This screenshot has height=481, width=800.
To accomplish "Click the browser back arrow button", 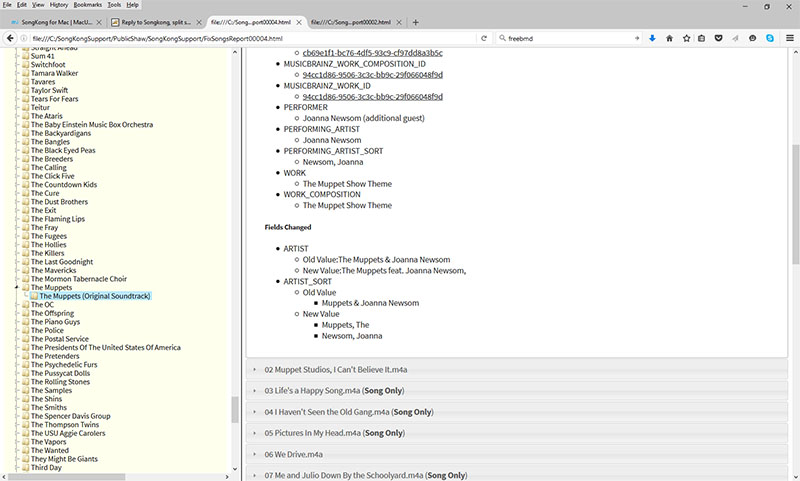I will point(10,38).
